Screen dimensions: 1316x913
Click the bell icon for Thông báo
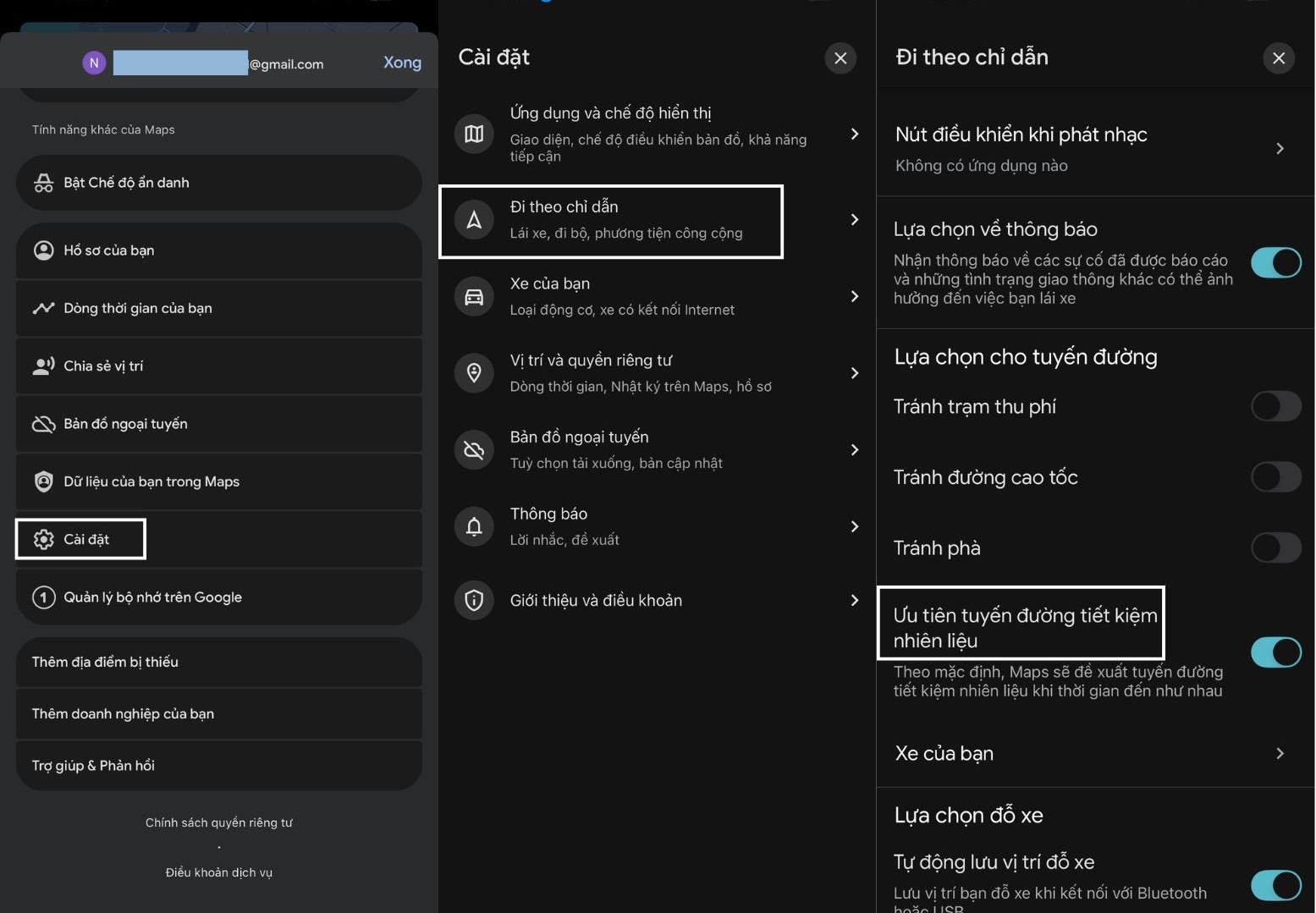click(474, 526)
